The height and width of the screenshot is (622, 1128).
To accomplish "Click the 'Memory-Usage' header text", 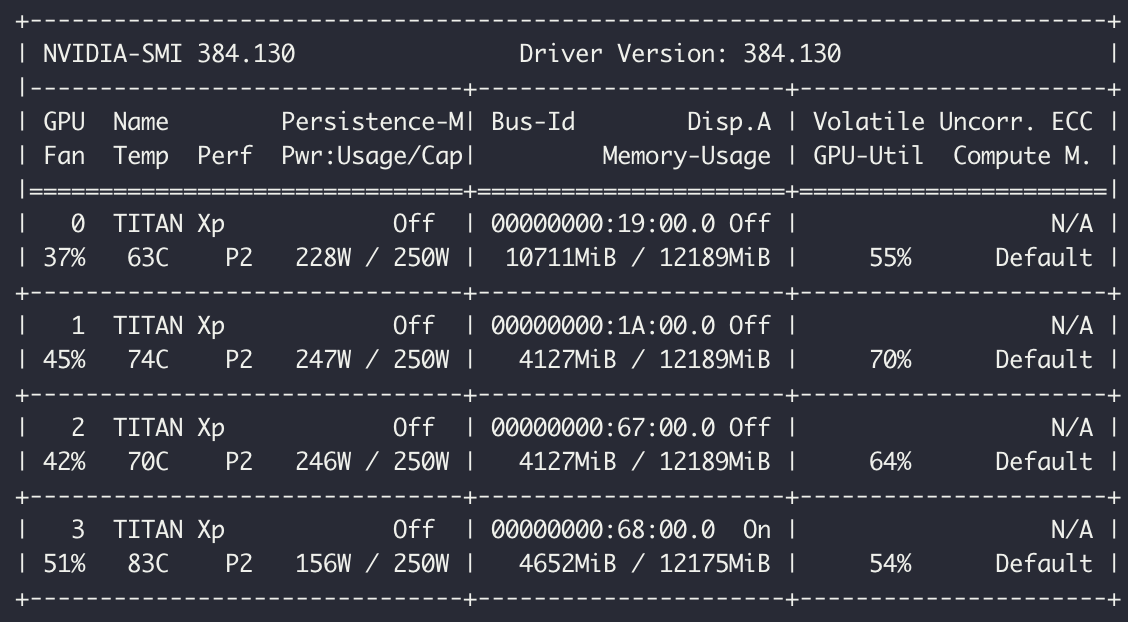I will (x=687, y=156).
